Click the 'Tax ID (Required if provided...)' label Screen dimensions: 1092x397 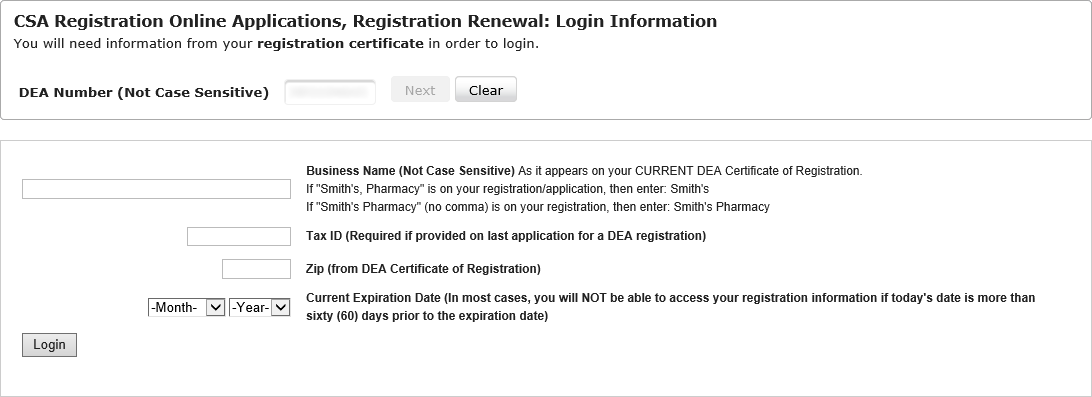[x=506, y=236]
